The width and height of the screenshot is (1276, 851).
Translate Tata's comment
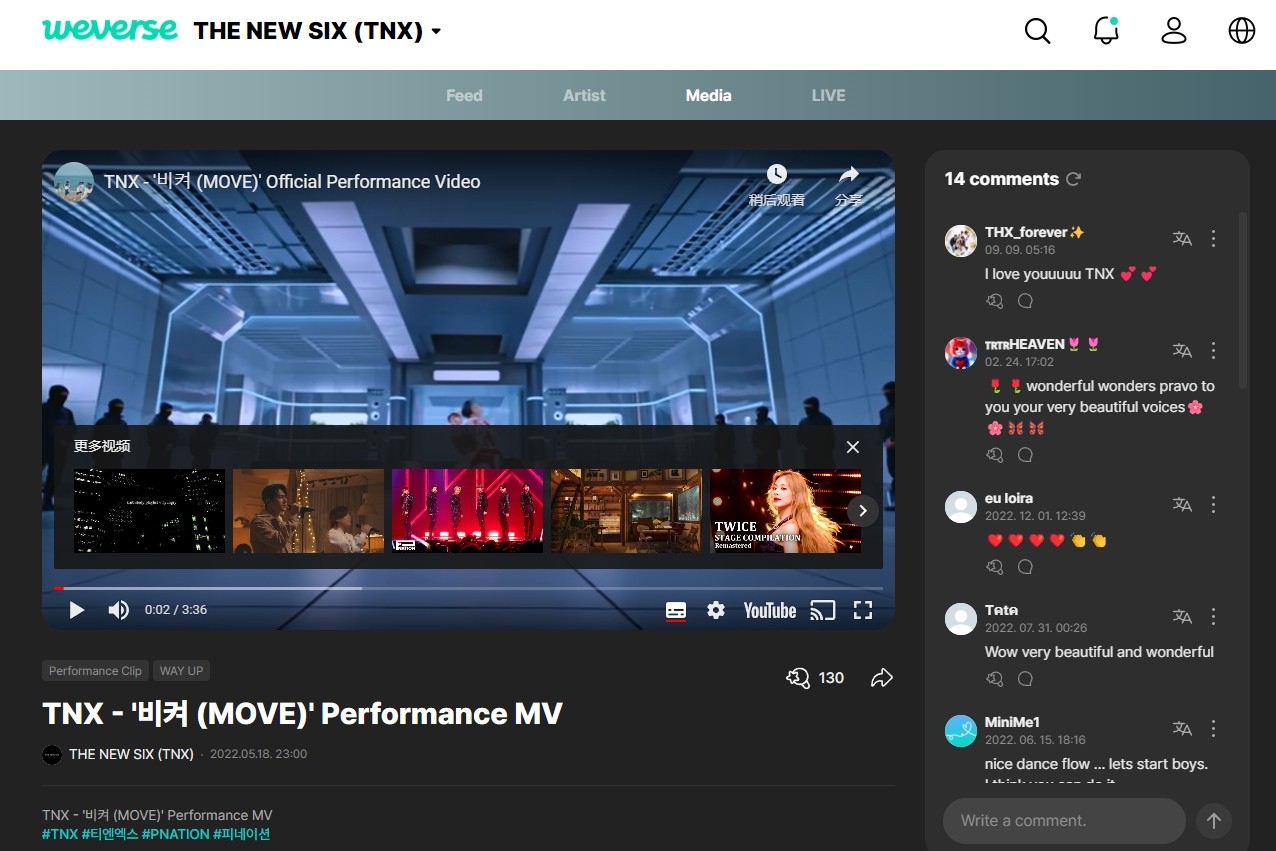point(1182,616)
